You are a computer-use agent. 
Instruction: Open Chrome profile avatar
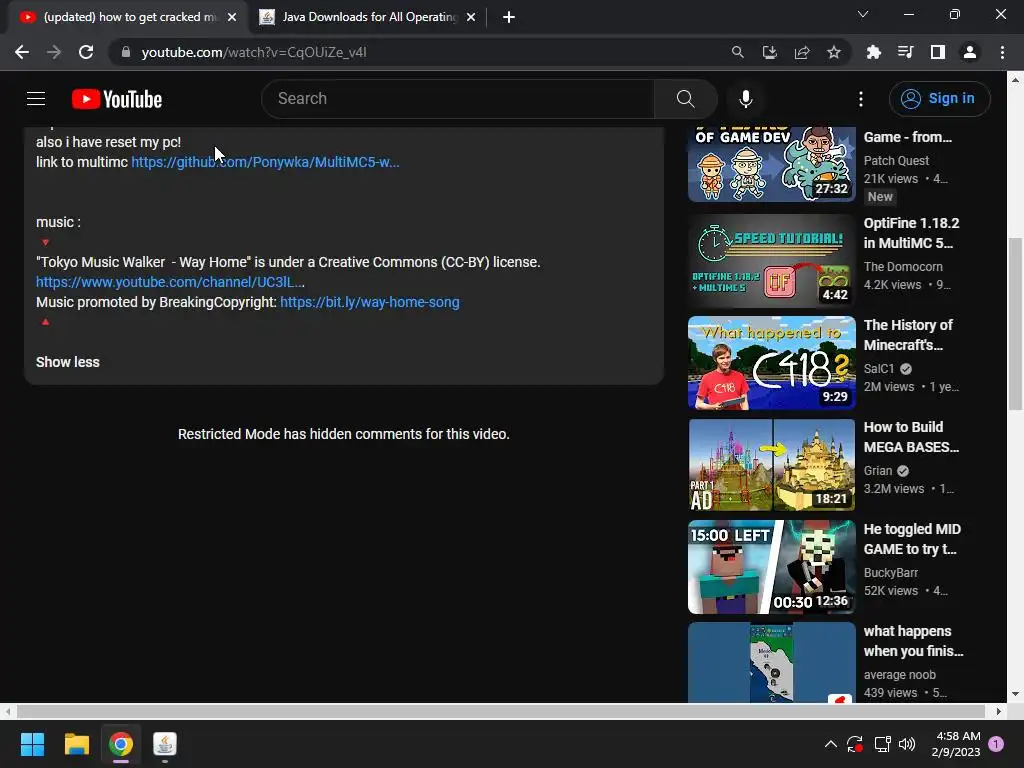(x=970, y=52)
